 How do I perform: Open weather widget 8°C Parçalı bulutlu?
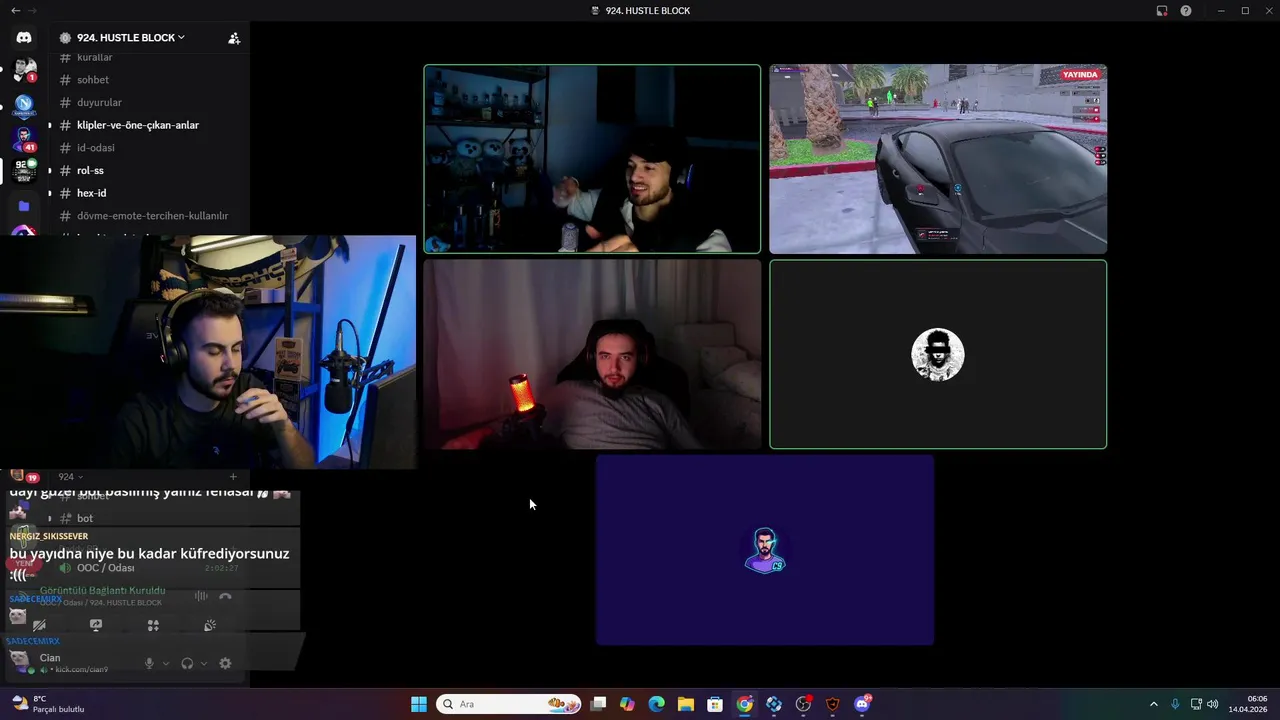pos(48,704)
